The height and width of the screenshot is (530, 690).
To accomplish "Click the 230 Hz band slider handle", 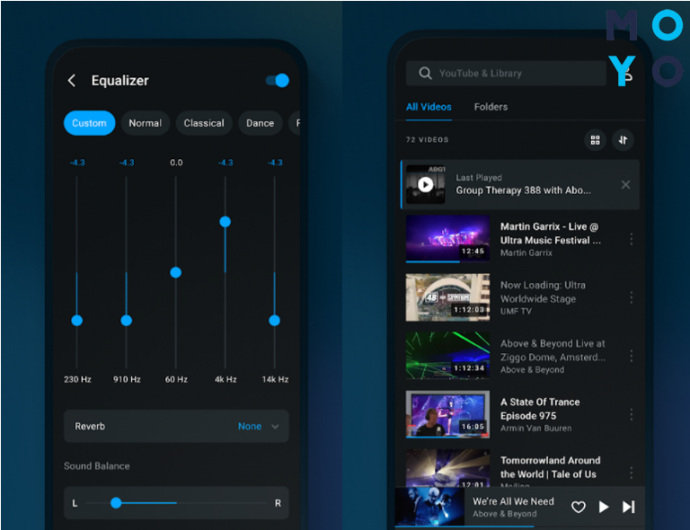I will pos(77,320).
